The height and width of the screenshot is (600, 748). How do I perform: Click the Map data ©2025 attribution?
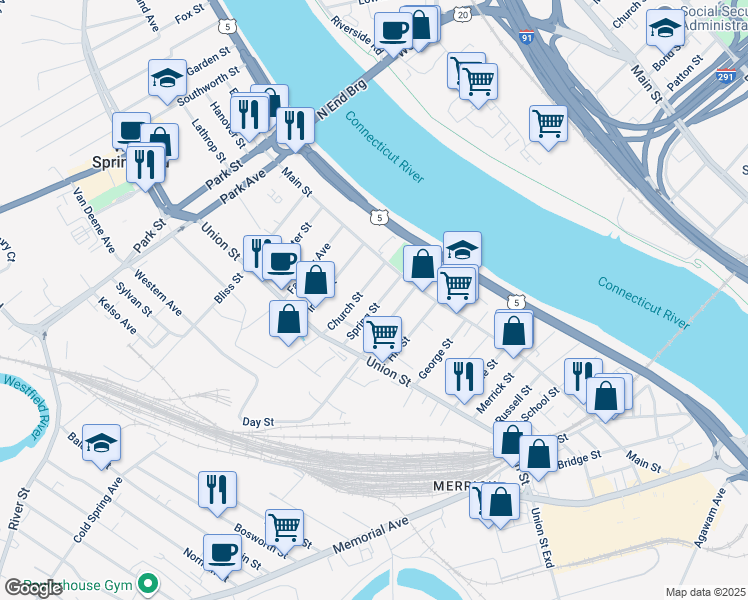[x=705, y=592]
